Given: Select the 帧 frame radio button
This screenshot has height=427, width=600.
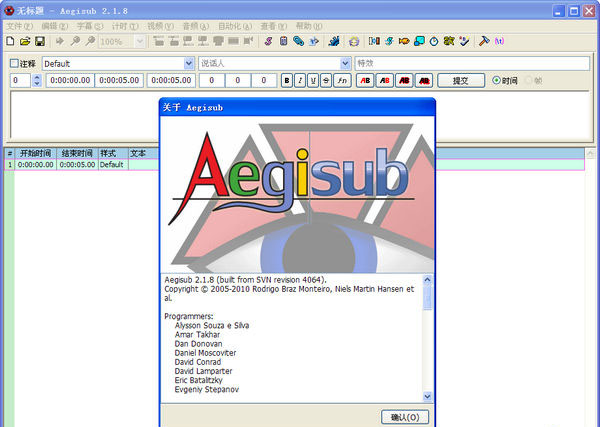Looking at the screenshot, I should tap(526, 80).
